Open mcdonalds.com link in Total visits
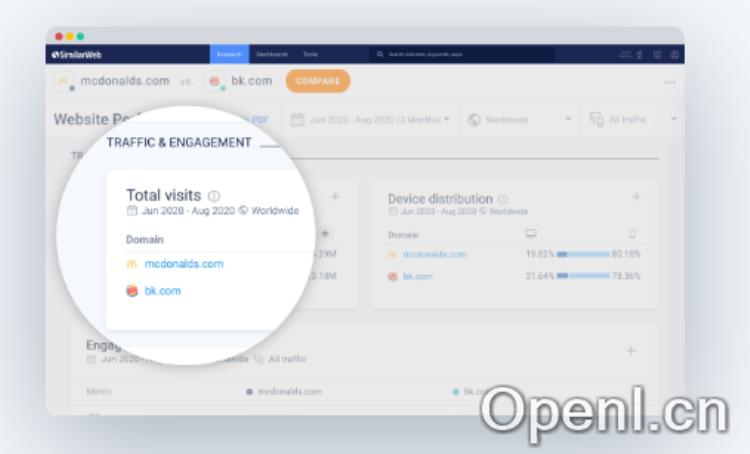Image resolution: width=750 pixels, height=454 pixels. [184, 264]
